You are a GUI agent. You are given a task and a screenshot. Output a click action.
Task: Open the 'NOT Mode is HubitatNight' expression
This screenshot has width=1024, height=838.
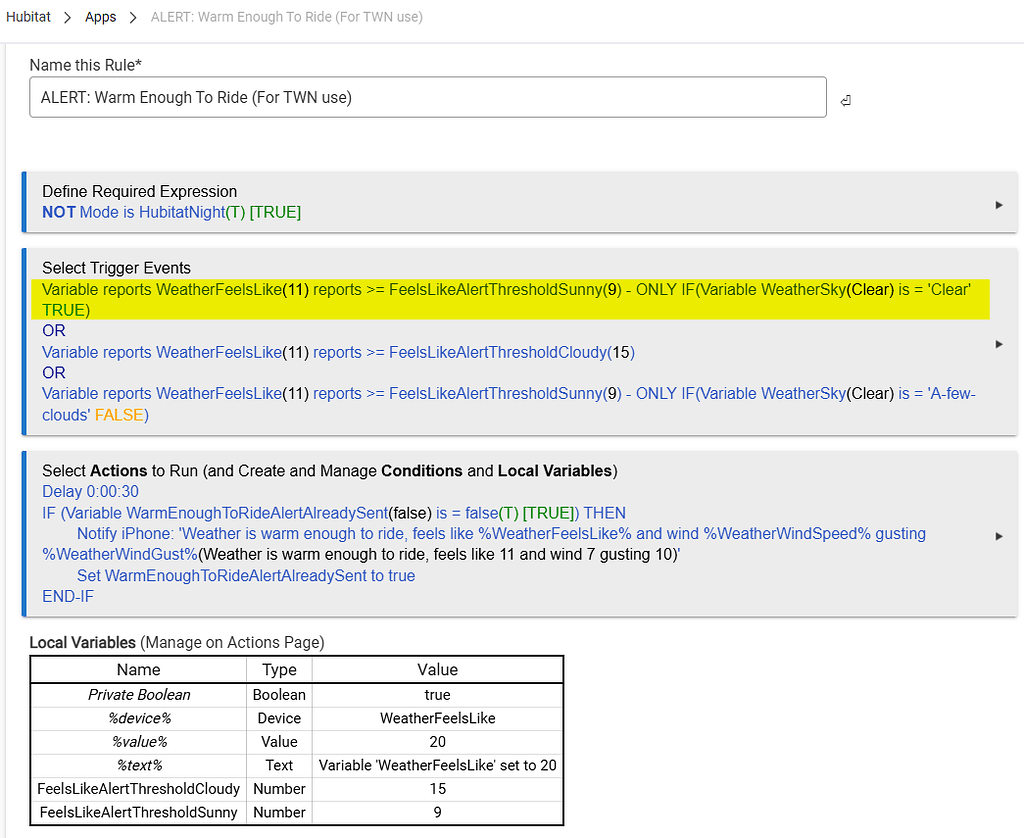click(x=170, y=212)
